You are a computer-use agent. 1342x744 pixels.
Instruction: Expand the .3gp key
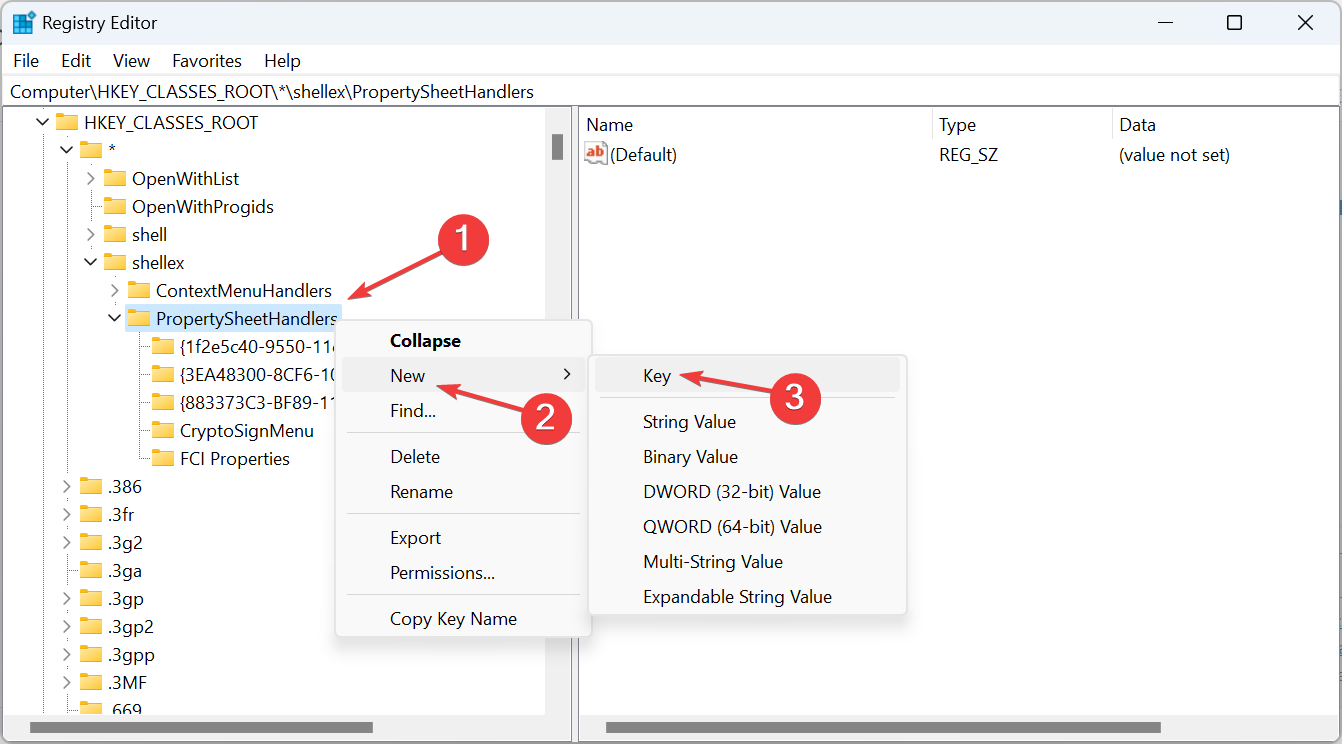point(66,598)
